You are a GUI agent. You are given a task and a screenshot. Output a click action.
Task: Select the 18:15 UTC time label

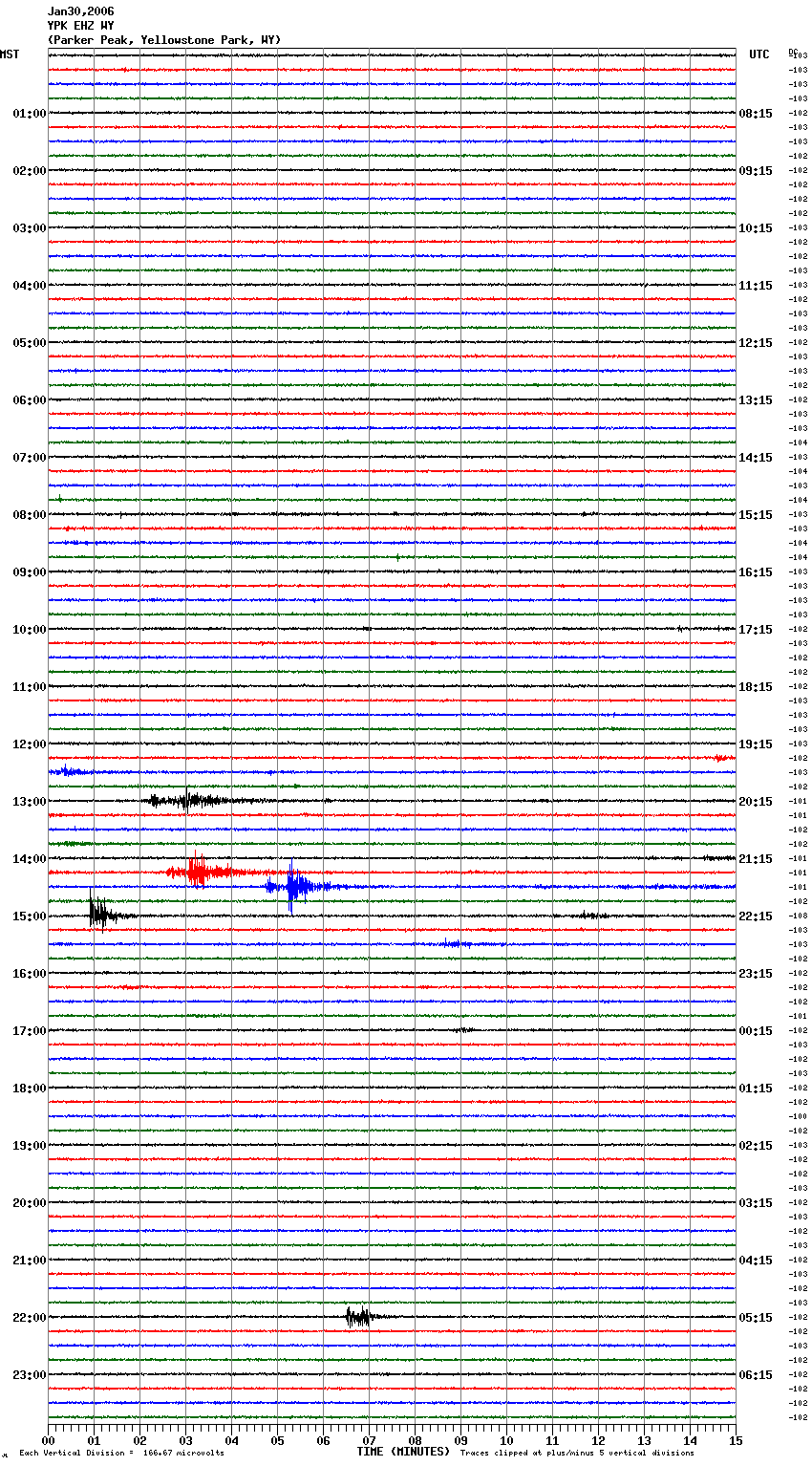pos(756,687)
